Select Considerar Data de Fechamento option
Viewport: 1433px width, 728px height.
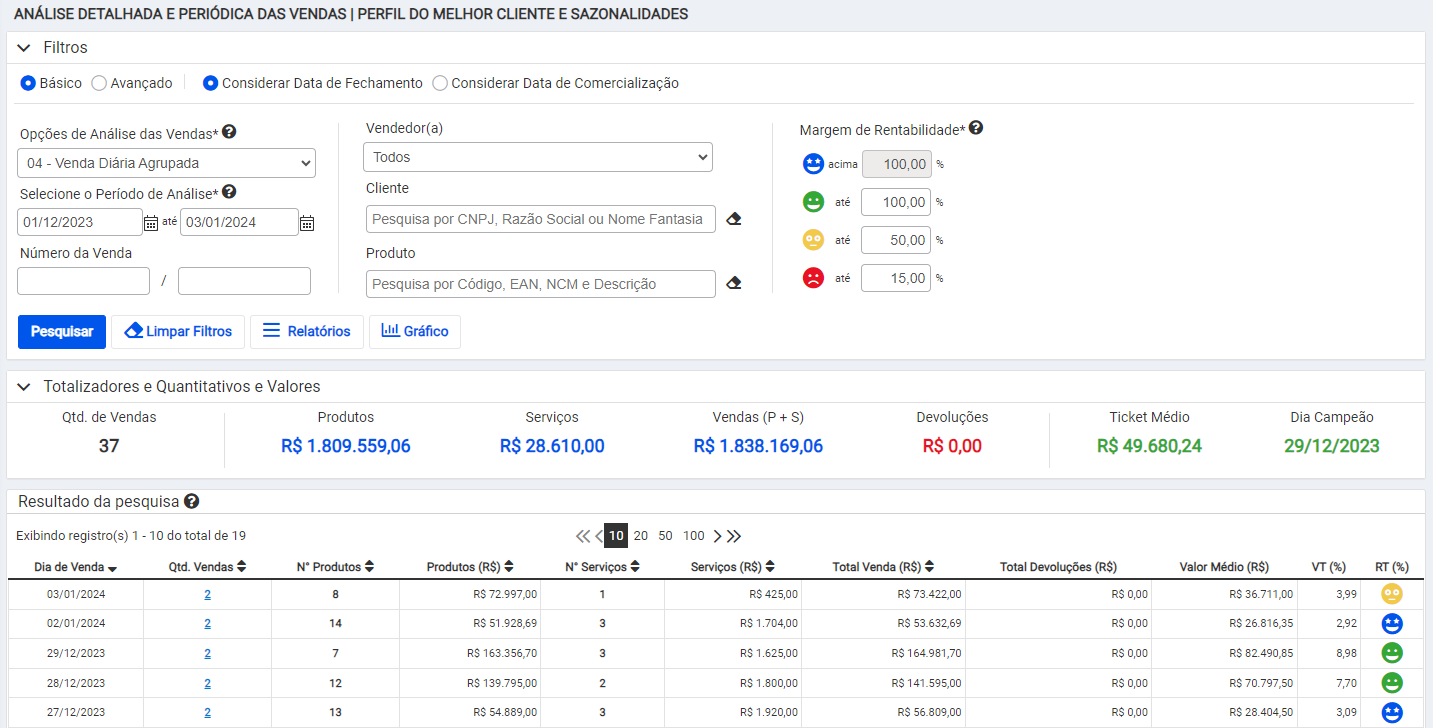210,83
